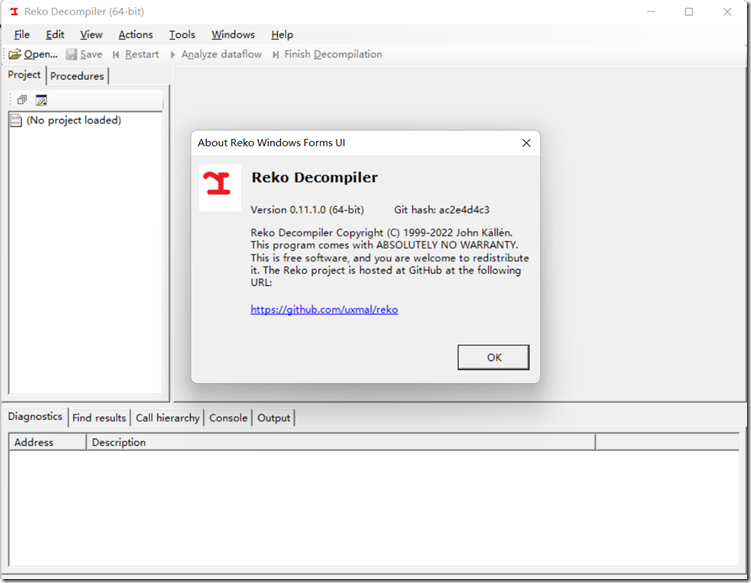The width and height of the screenshot is (751, 583).
Task: Select the (No project loaded) tree item
Action: (73, 120)
